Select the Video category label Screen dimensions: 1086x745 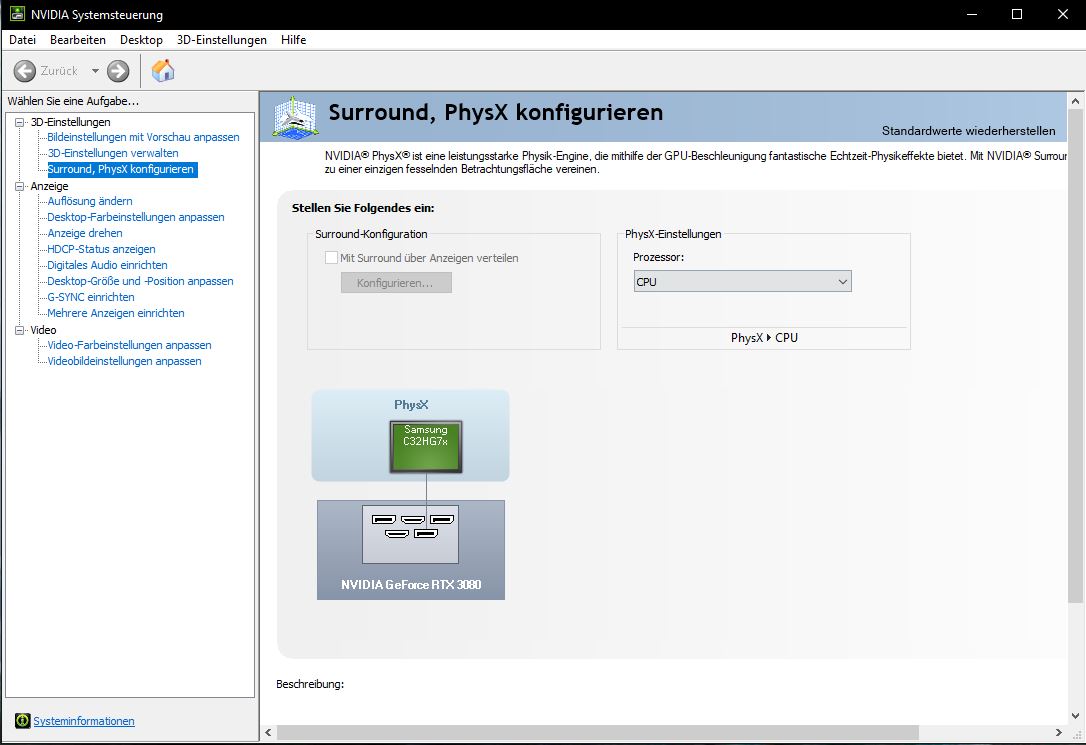click(43, 330)
